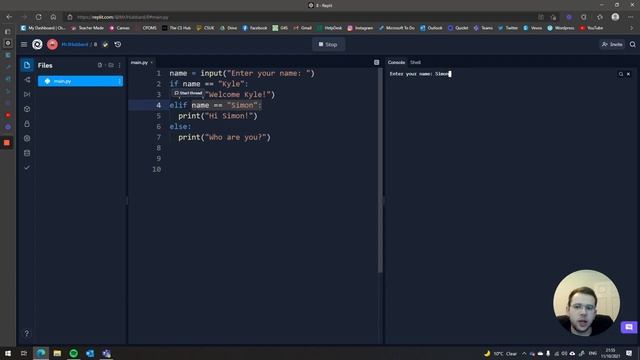Viewport: 640px width, 360px height.
Task: Open the Windows notification center
Action: click(629, 353)
